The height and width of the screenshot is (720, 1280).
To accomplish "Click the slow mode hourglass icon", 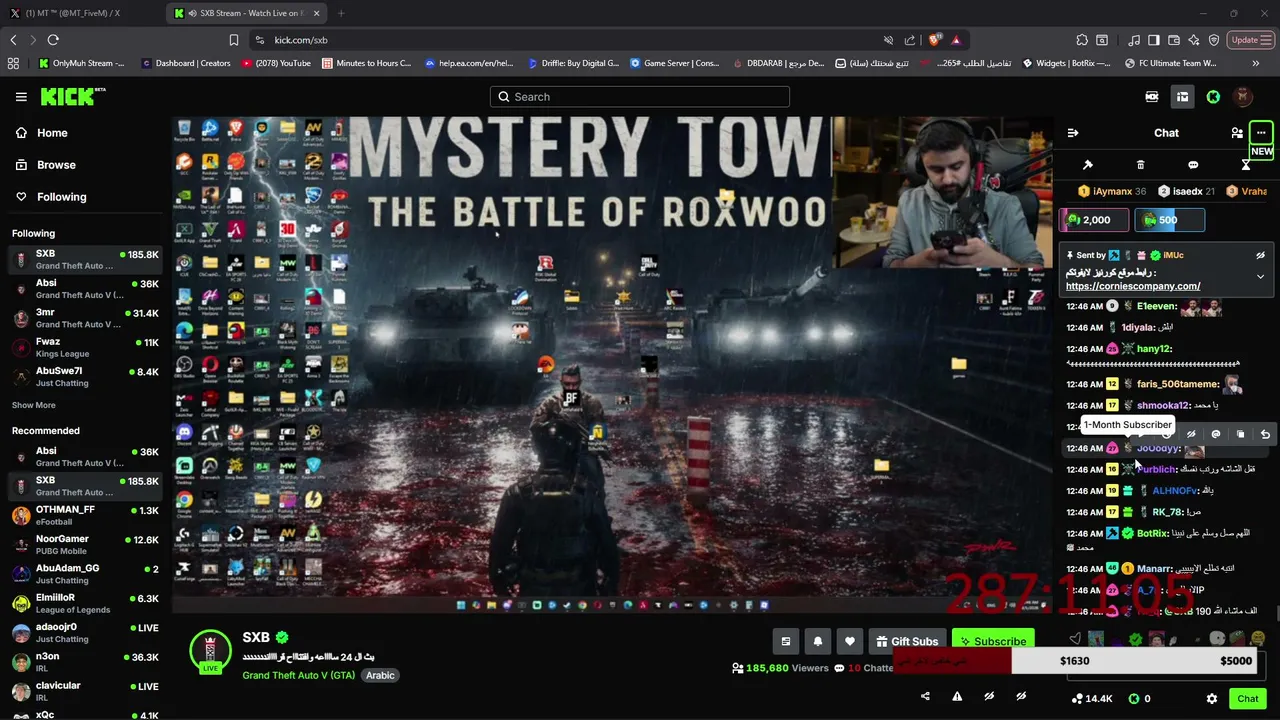I will tap(1246, 165).
